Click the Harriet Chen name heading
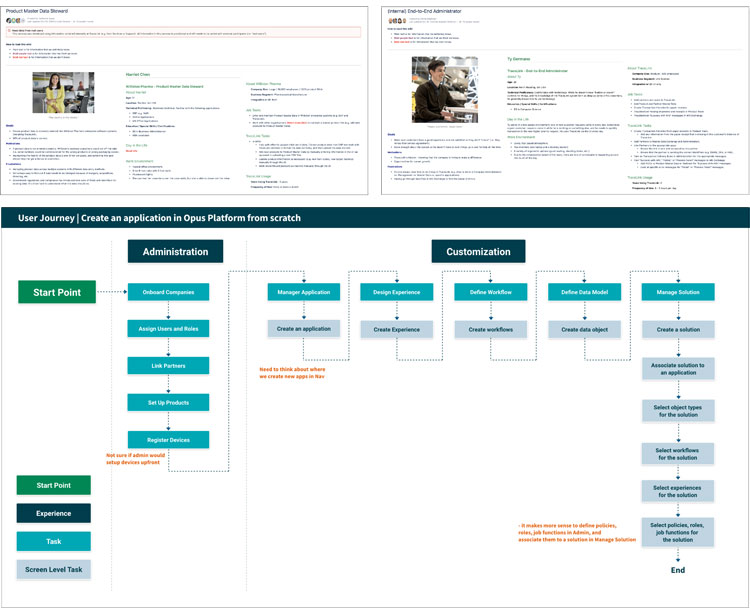This screenshot has width=750, height=615. click(138, 75)
